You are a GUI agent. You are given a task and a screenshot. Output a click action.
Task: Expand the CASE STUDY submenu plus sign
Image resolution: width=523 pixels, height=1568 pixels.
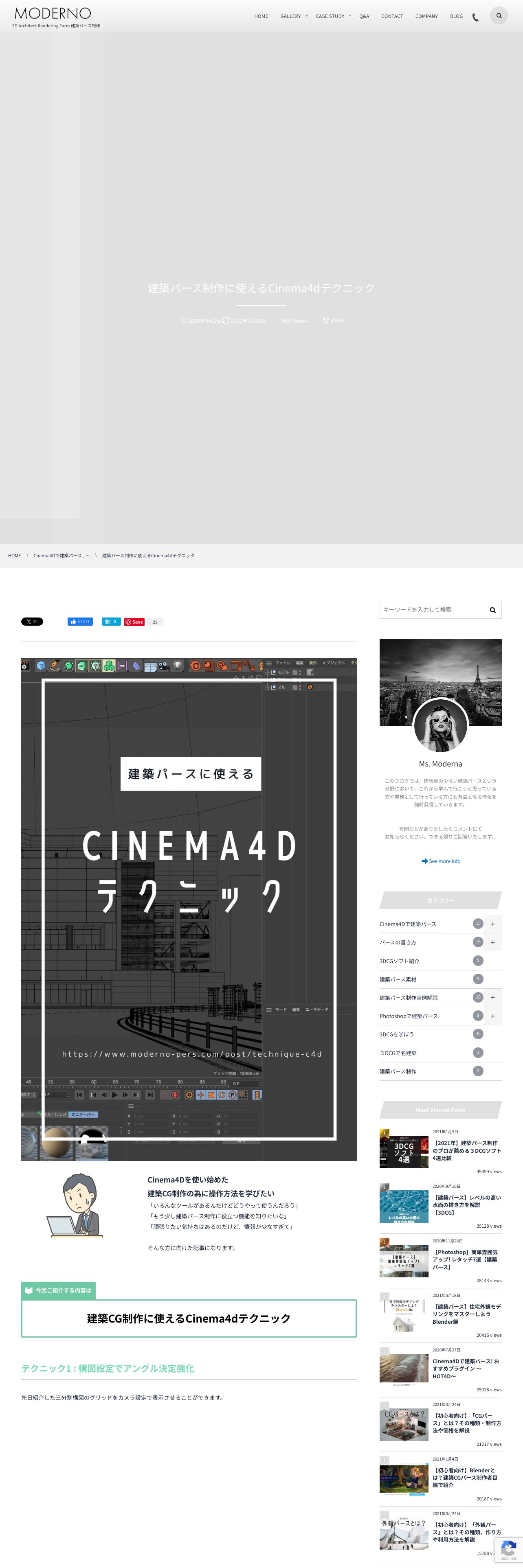350,16
